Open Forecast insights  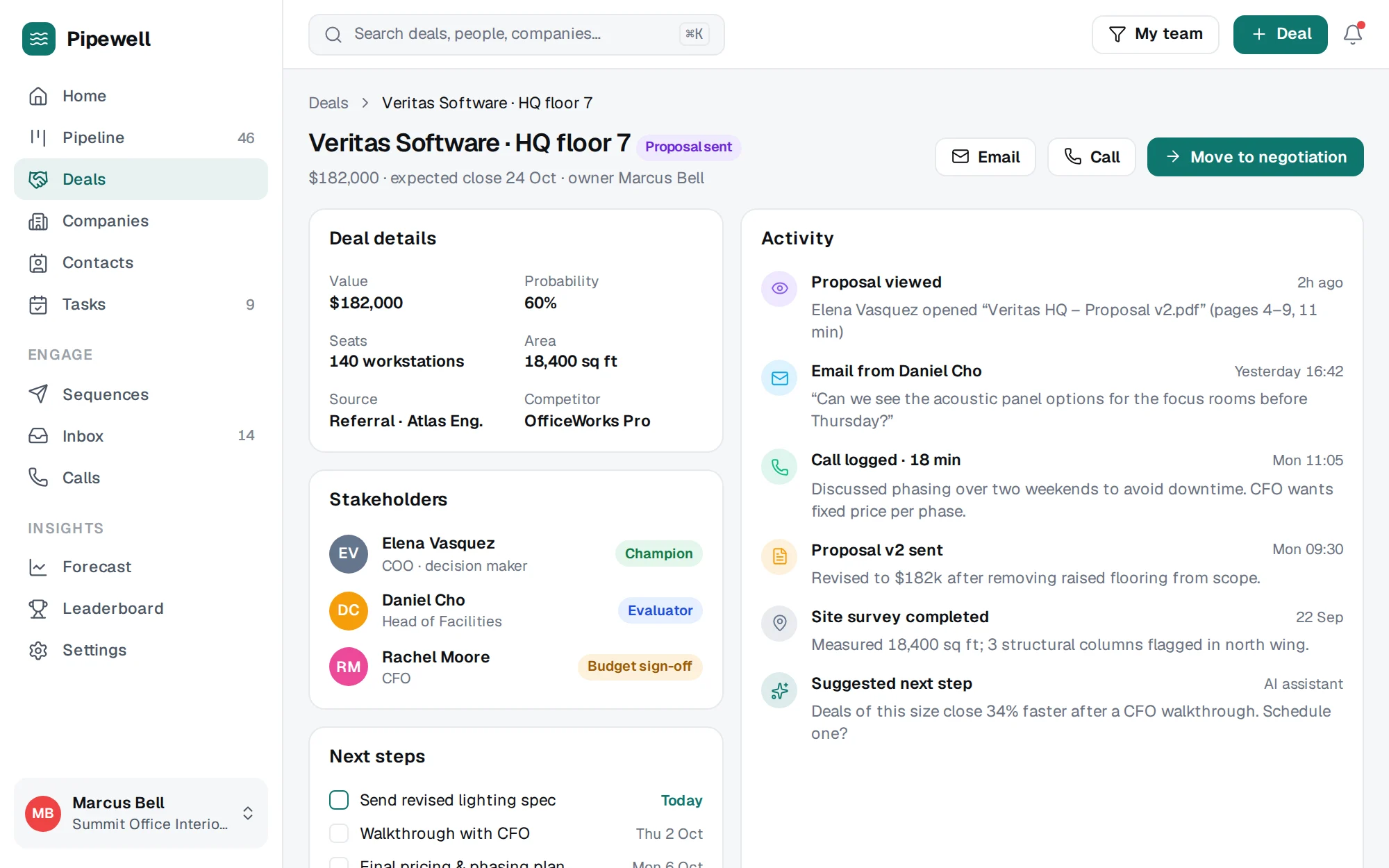(x=141, y=567)
